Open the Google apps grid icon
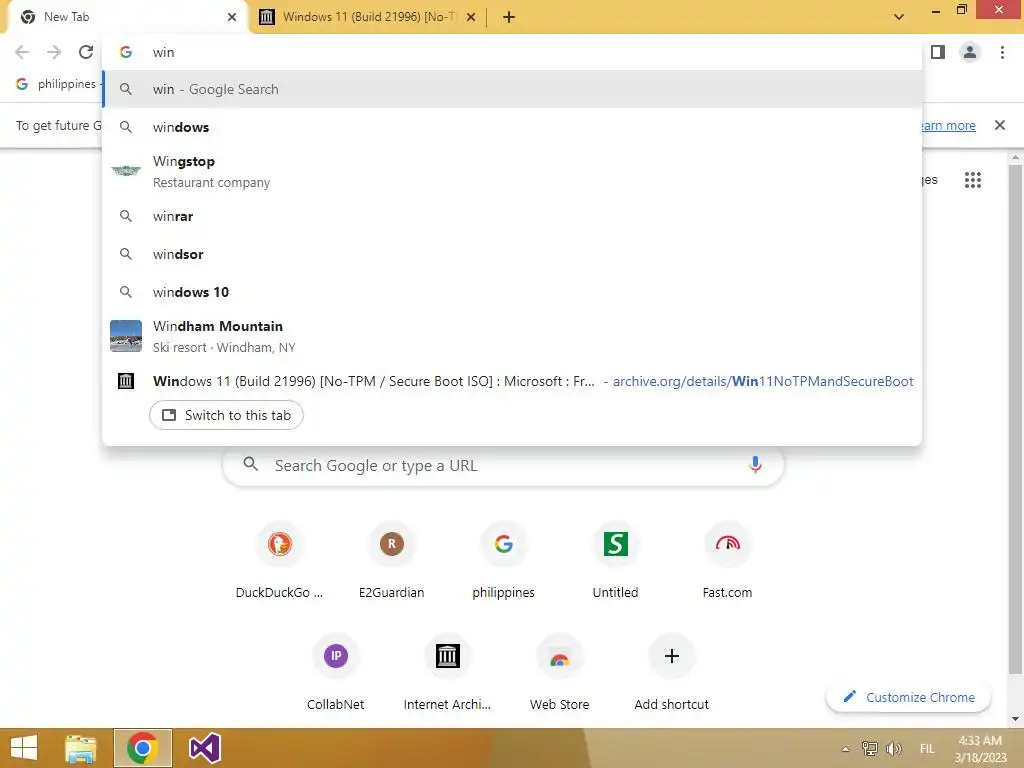This screenshot has width=1024, height=768. 972,180
